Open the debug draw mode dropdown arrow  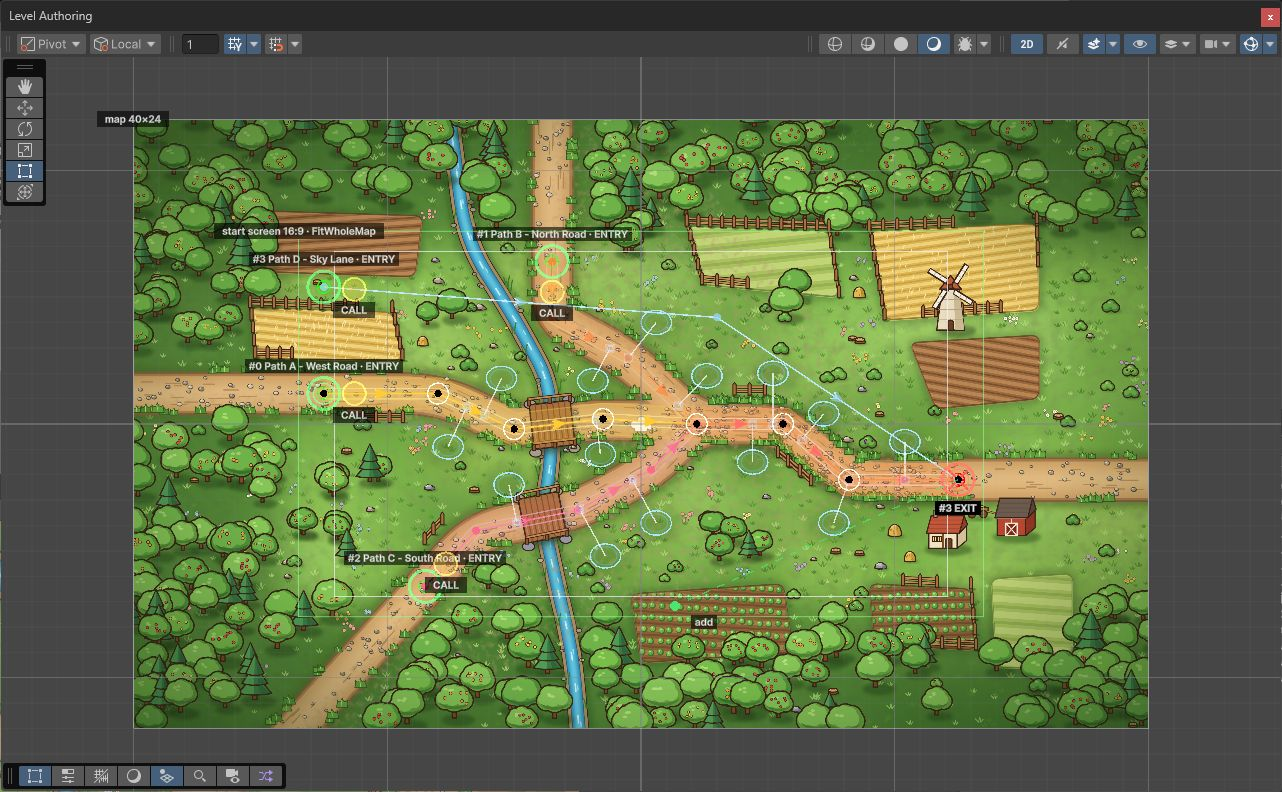pyautogui.click(x=985, y=44)
